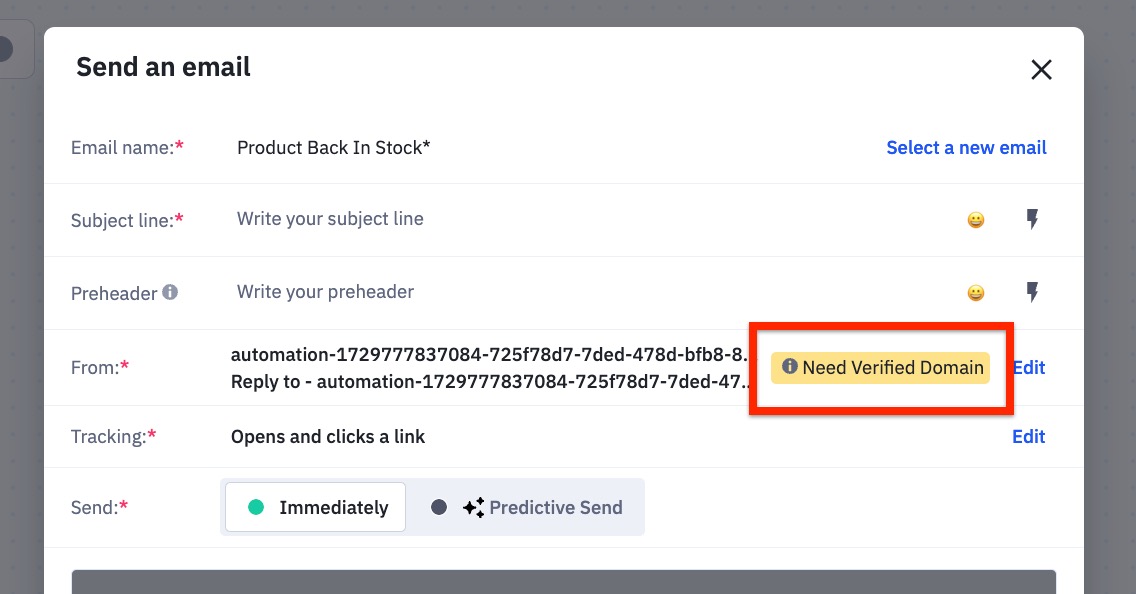Close the Send an email dialog
1136x594 pixels.
pos(1041,70)
